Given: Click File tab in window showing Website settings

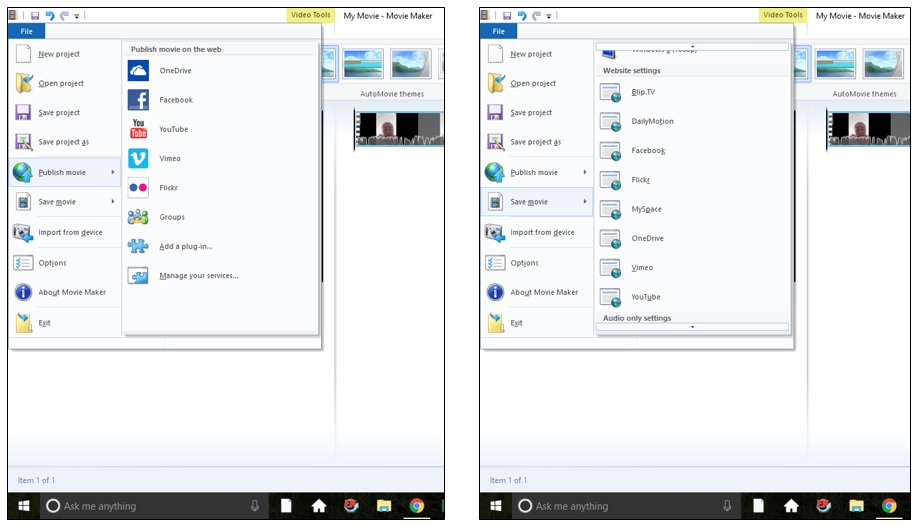Looking at the screenshot, I should tap(498, 32).
